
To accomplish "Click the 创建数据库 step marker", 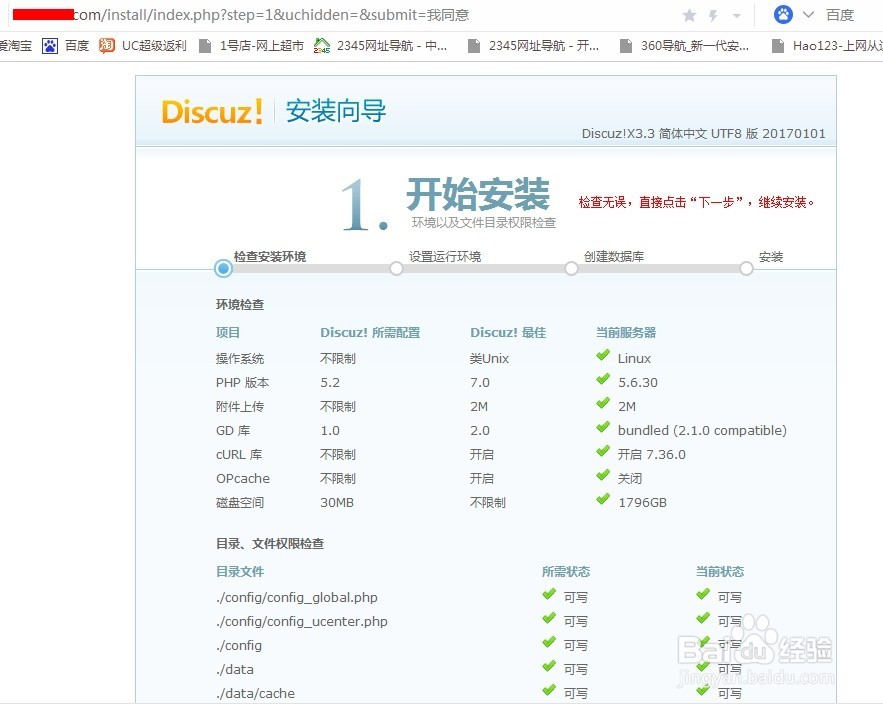I will pos(571,269).
